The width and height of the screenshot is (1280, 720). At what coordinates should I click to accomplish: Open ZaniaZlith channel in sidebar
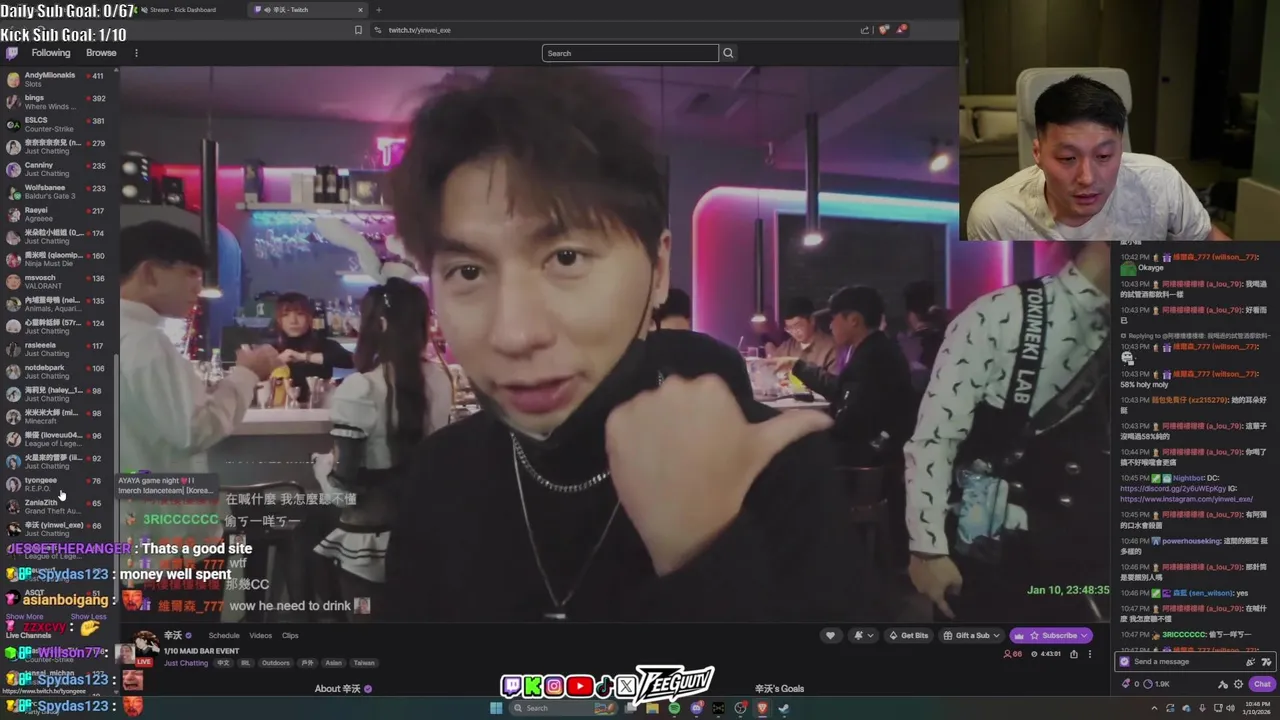pyautogui.click(x=55, y=507)
